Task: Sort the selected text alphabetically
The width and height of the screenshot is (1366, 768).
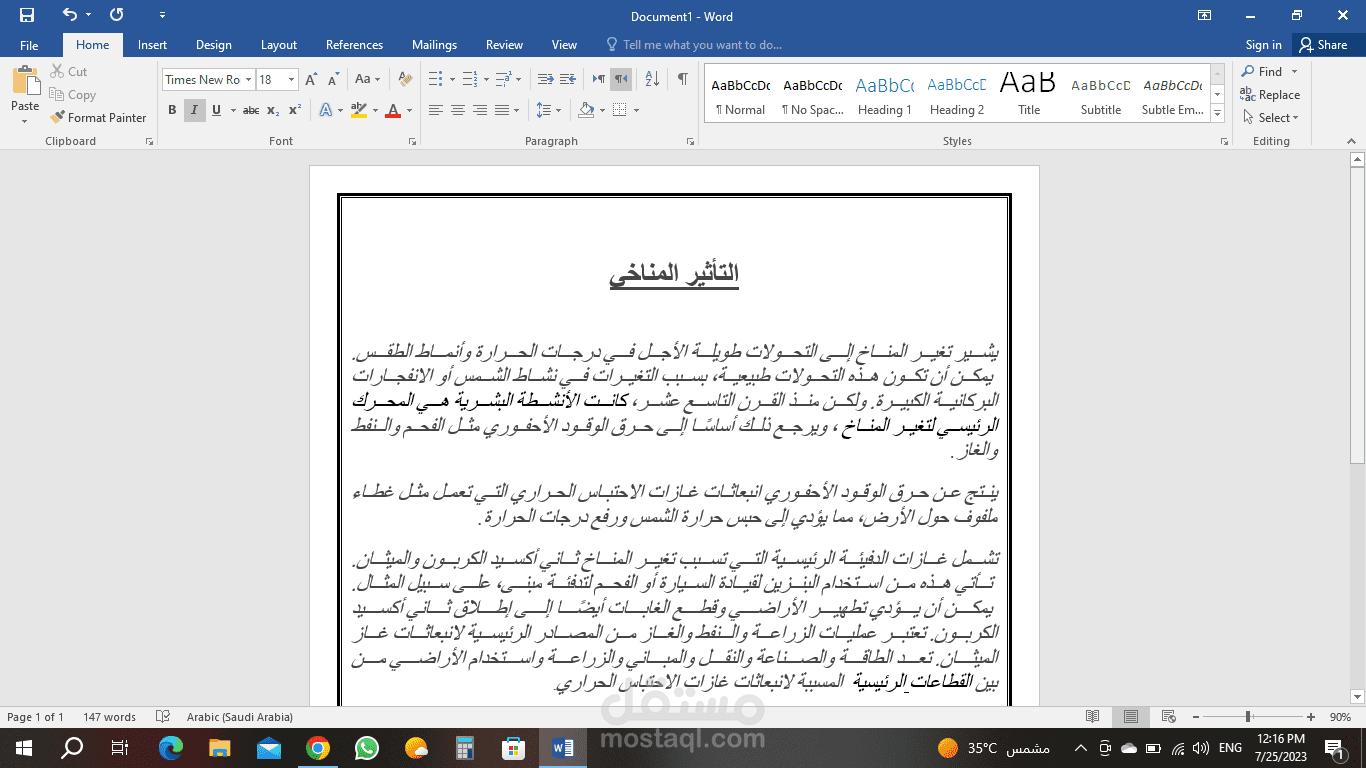Action: (x=652, y=79)
